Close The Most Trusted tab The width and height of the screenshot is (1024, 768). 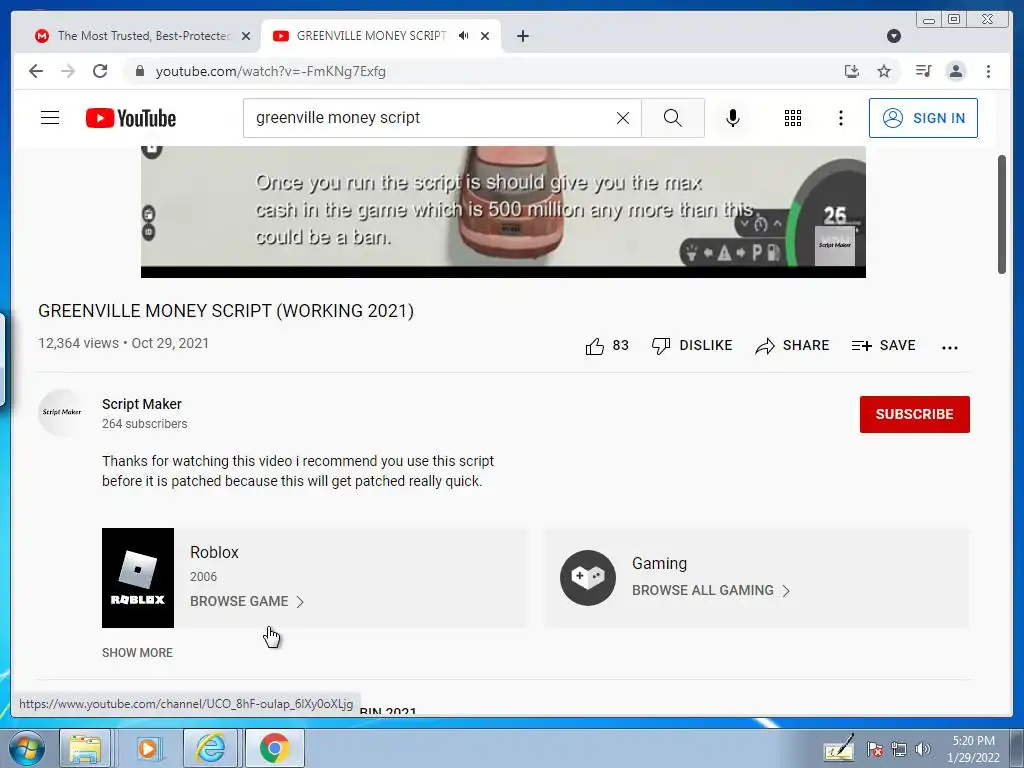[x=246, y=36]
